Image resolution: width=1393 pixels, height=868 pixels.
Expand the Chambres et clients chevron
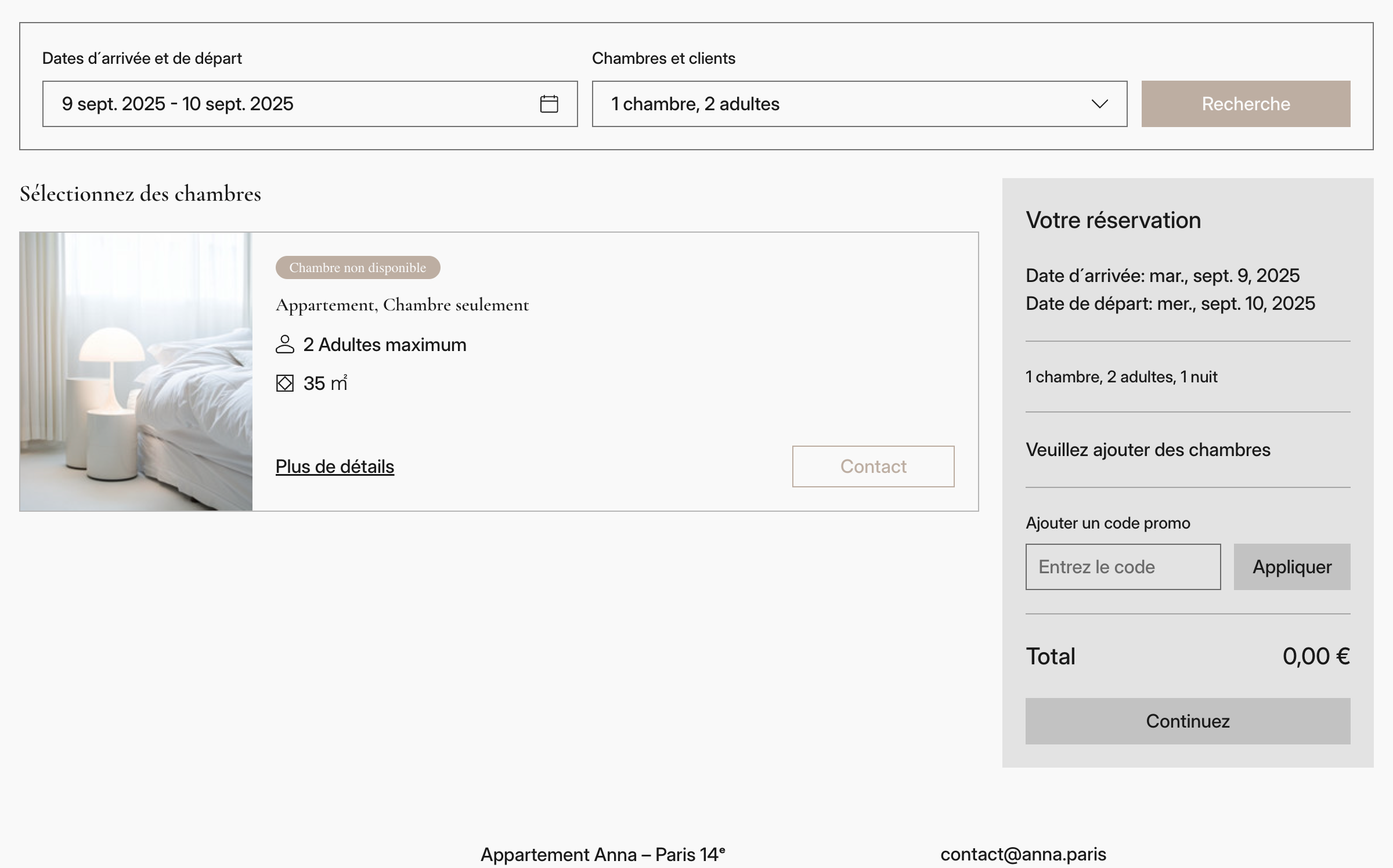click(1099, 104)
